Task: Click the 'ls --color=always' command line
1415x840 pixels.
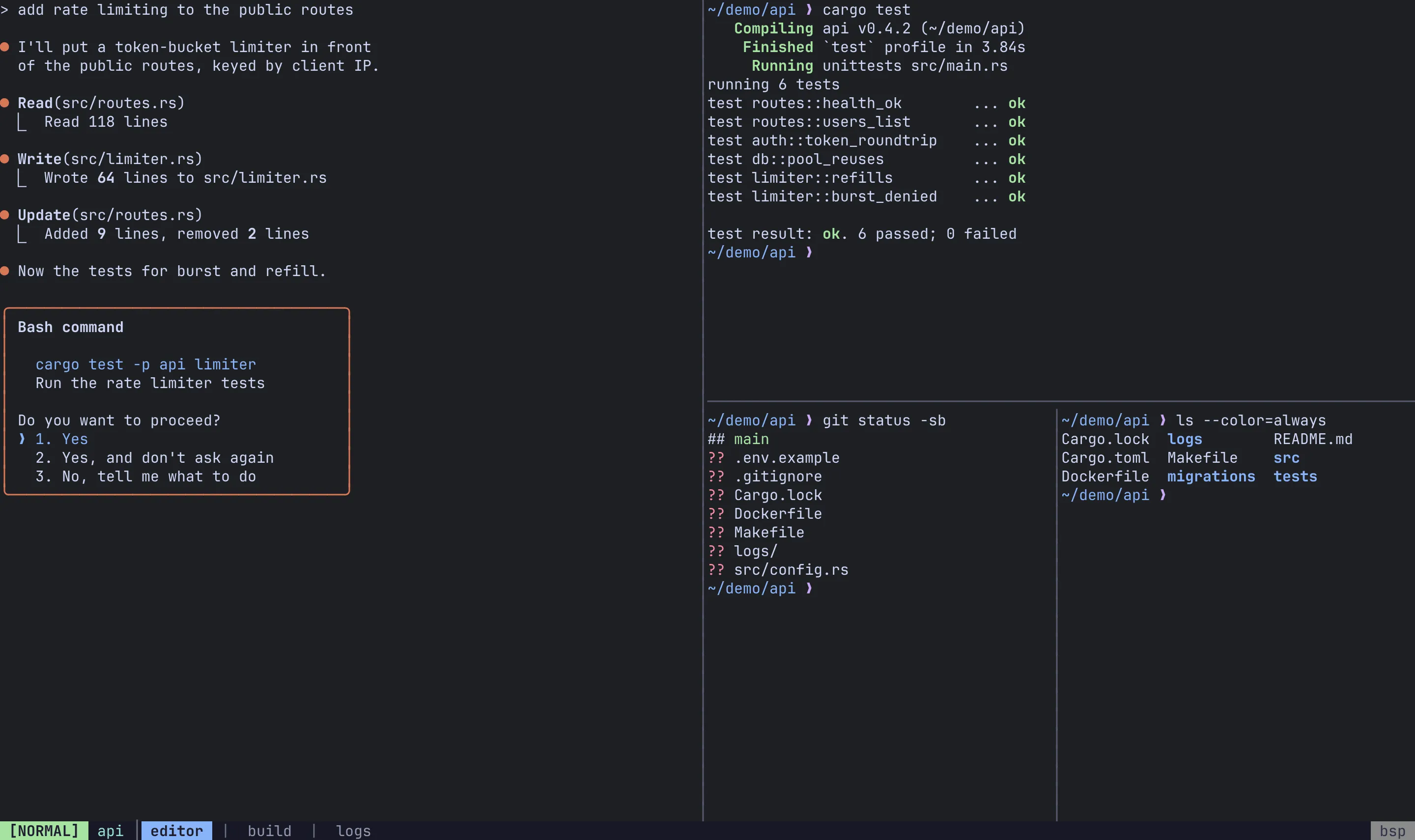Action: (1194, 420)
